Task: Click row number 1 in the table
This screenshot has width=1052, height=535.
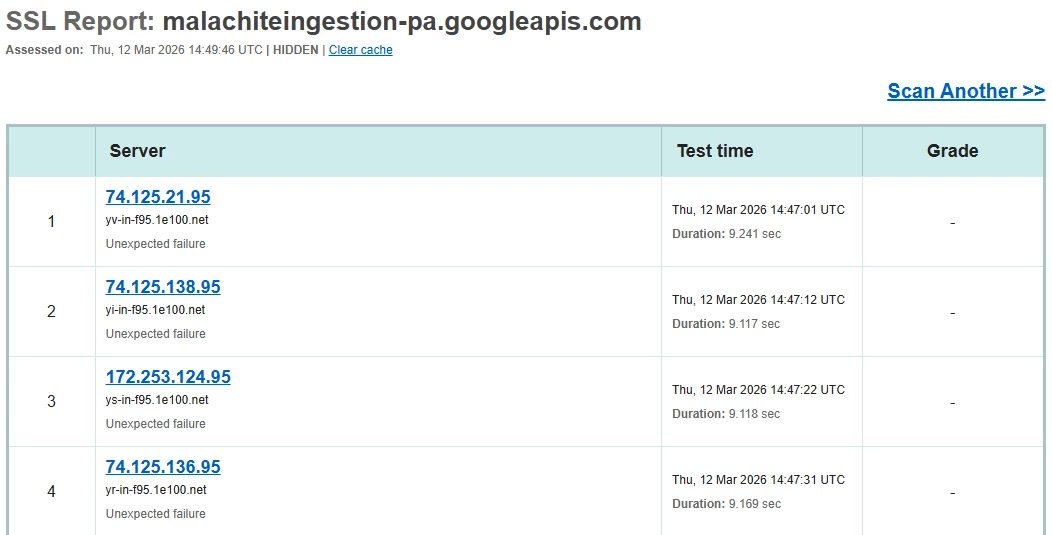Action: tap(52, 221)
